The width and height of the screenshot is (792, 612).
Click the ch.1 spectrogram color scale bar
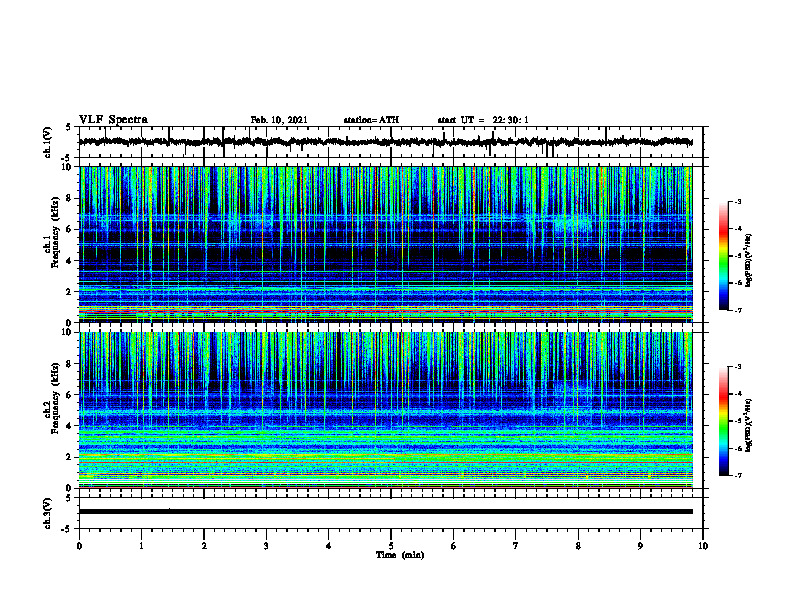(x=723, y=256)
